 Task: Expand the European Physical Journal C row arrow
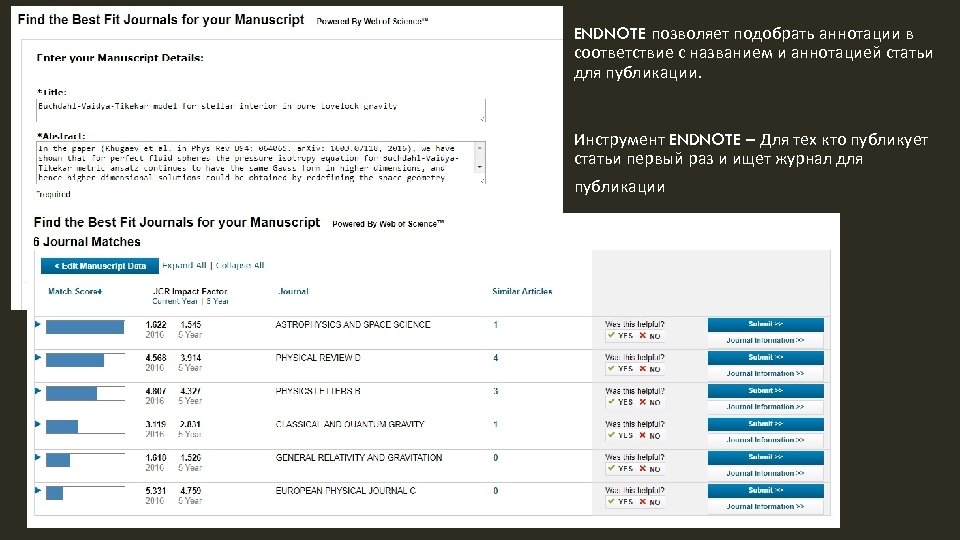[x=38, y=490]
